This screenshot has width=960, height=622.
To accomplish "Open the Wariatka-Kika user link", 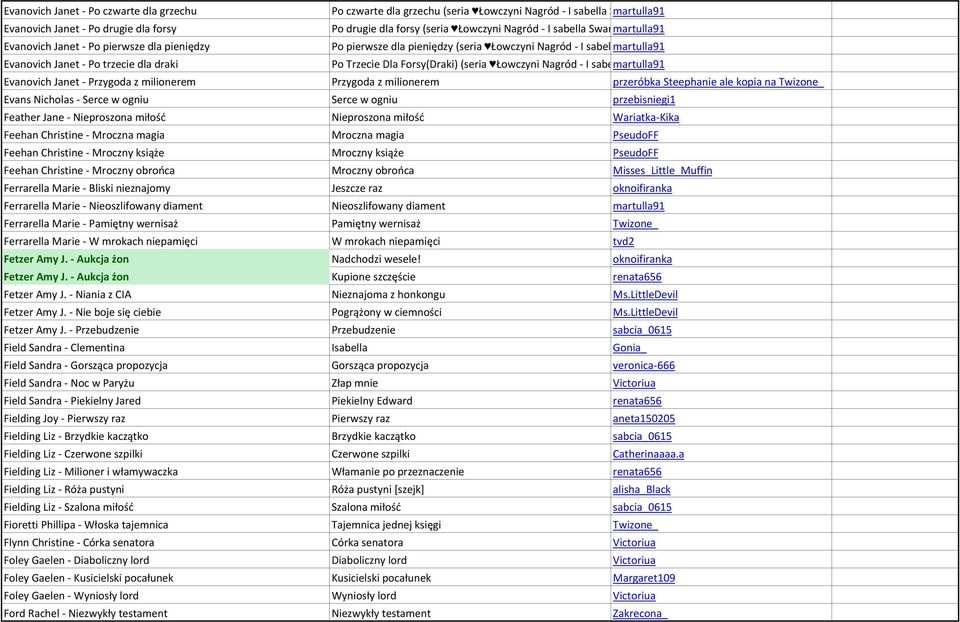I will [645, 117].
